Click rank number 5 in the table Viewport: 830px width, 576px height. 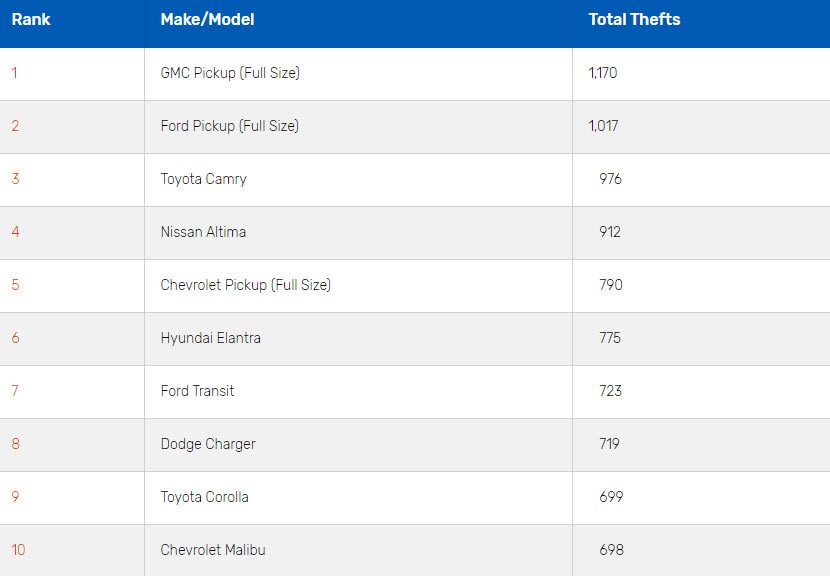tap(15, 285)
